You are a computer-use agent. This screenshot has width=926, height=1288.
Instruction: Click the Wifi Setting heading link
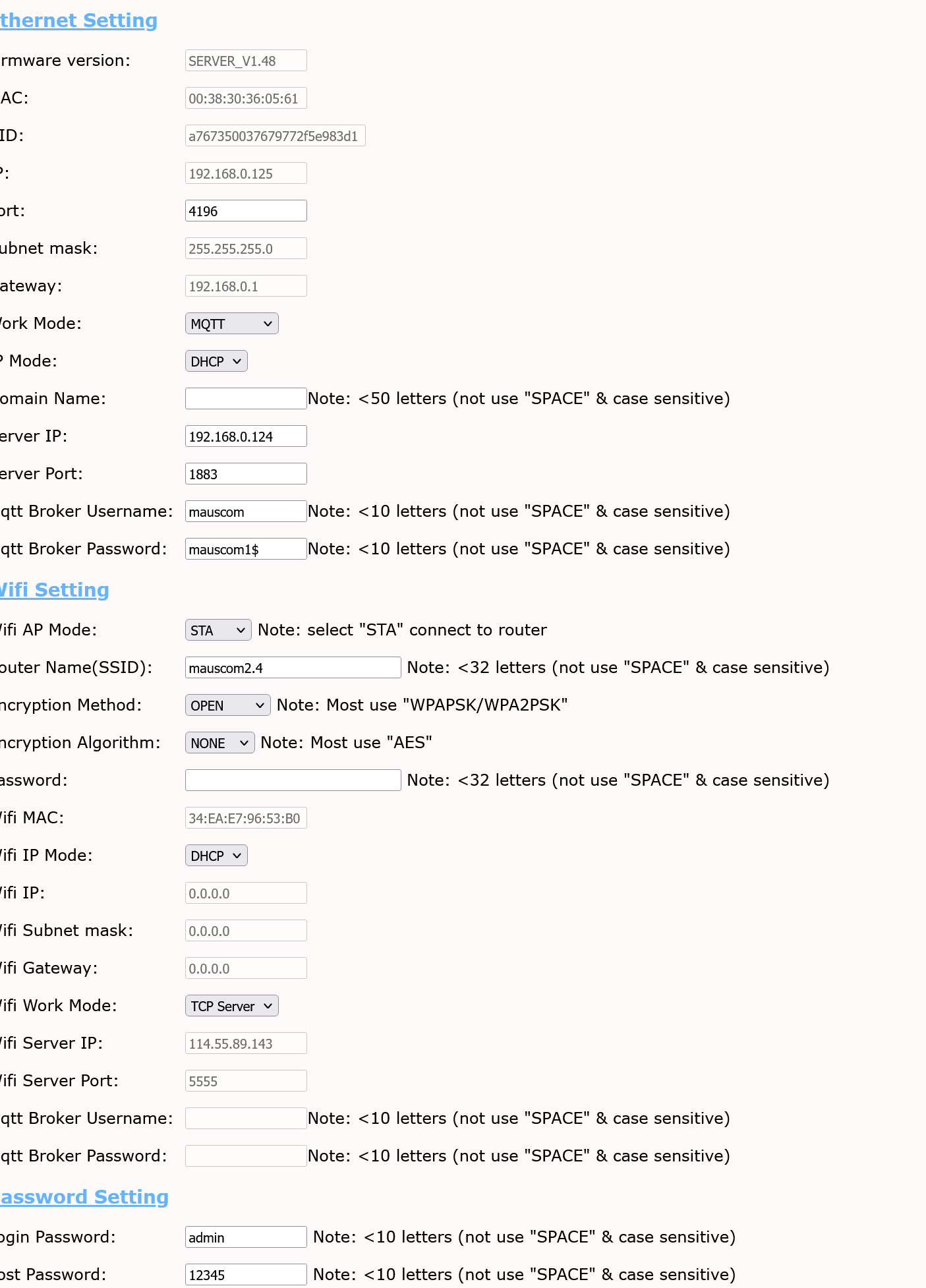pos(54,590)
